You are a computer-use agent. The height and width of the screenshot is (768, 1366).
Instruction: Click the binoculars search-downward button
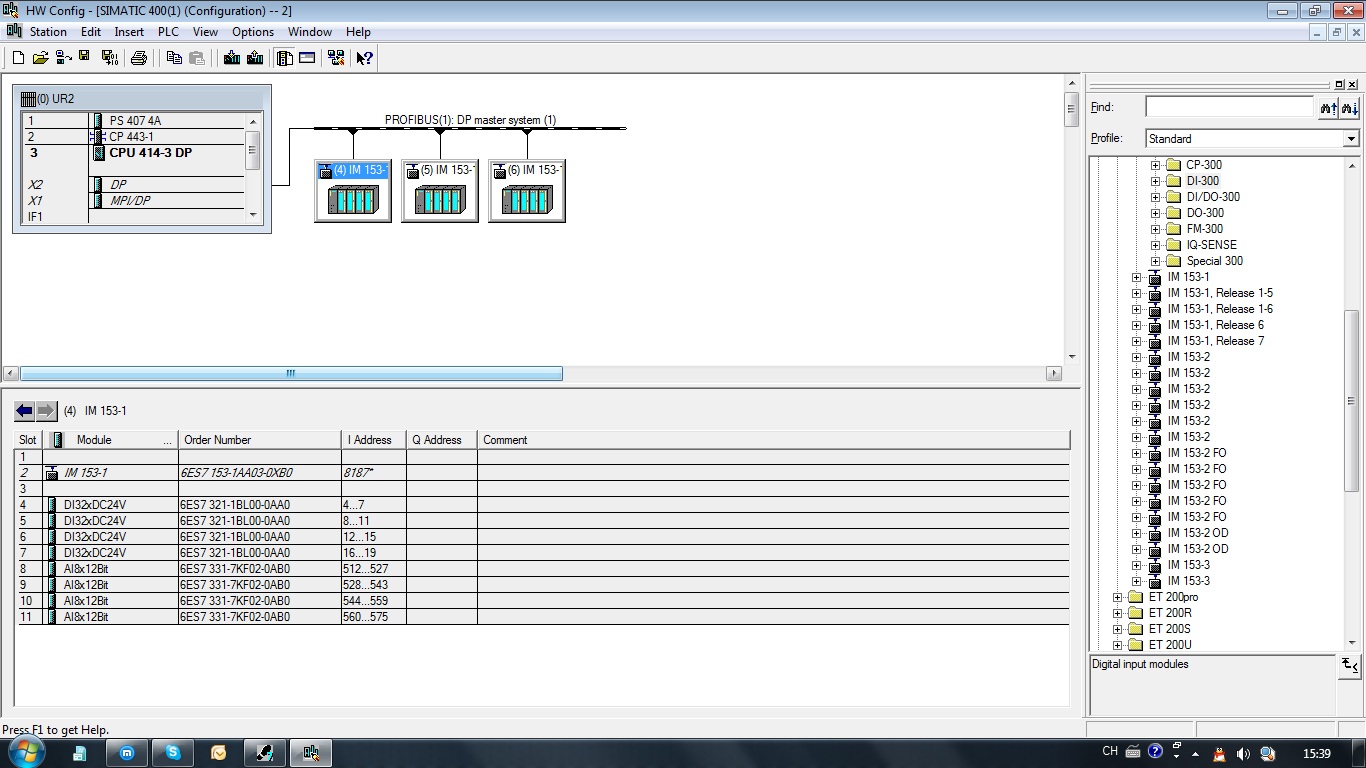(x=1350, y=108)
